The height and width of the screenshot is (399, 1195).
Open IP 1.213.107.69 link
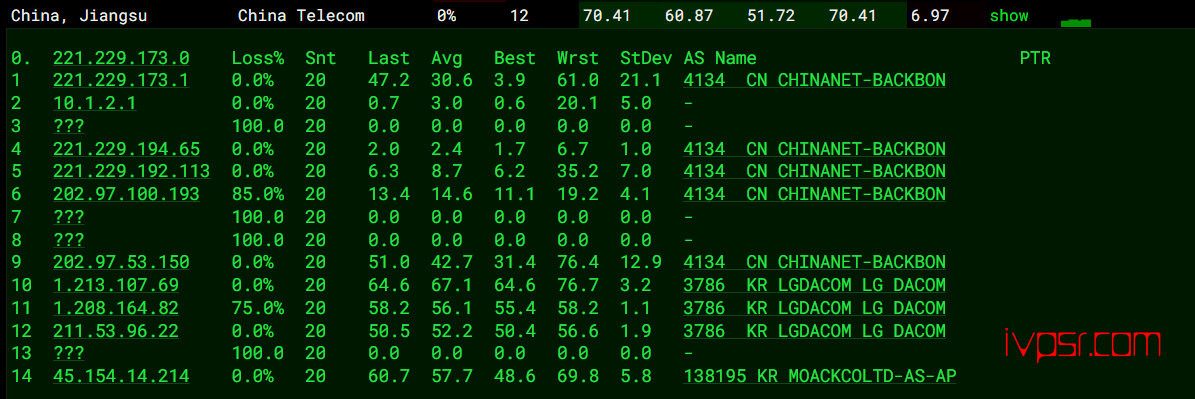point(116,286)
